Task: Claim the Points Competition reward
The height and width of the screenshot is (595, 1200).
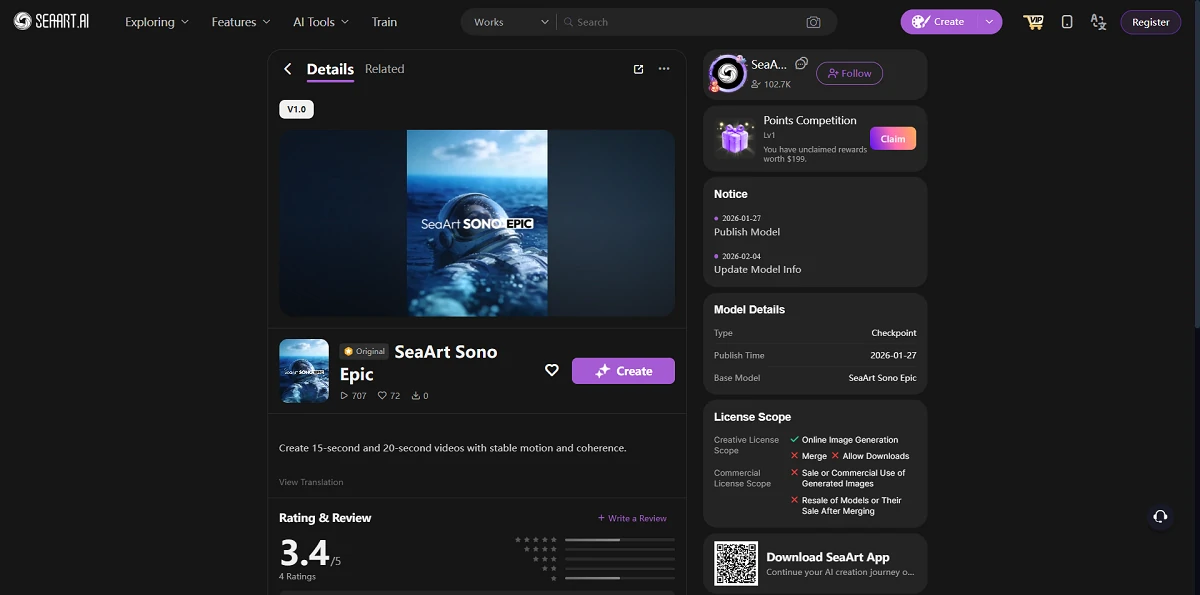Action: tap(892, 139)
